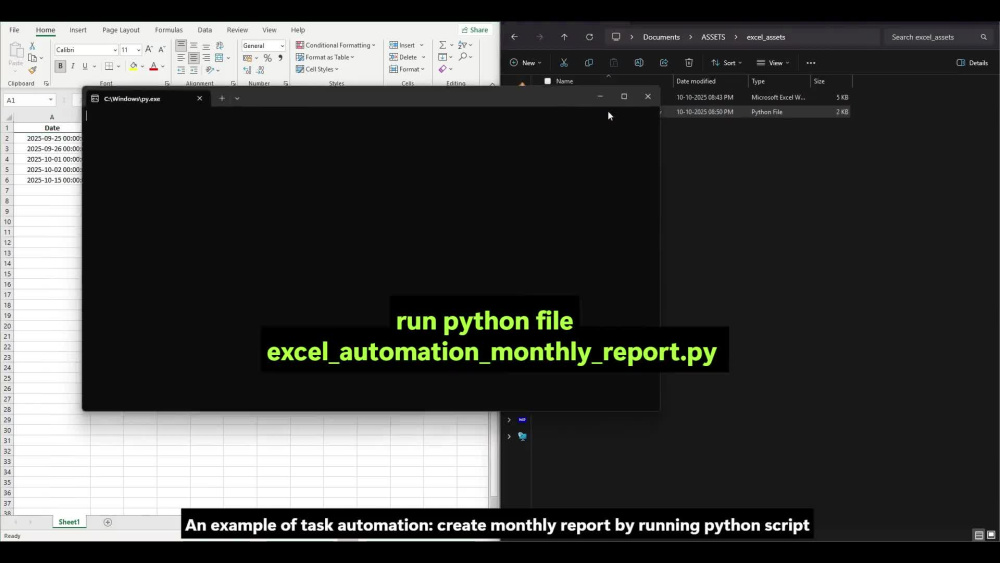The height and width of the screenshot is (563, 1000).
Task: Open the terminal tab dropdown chevron
Action: pyautogui.click(x=237, y=98)
